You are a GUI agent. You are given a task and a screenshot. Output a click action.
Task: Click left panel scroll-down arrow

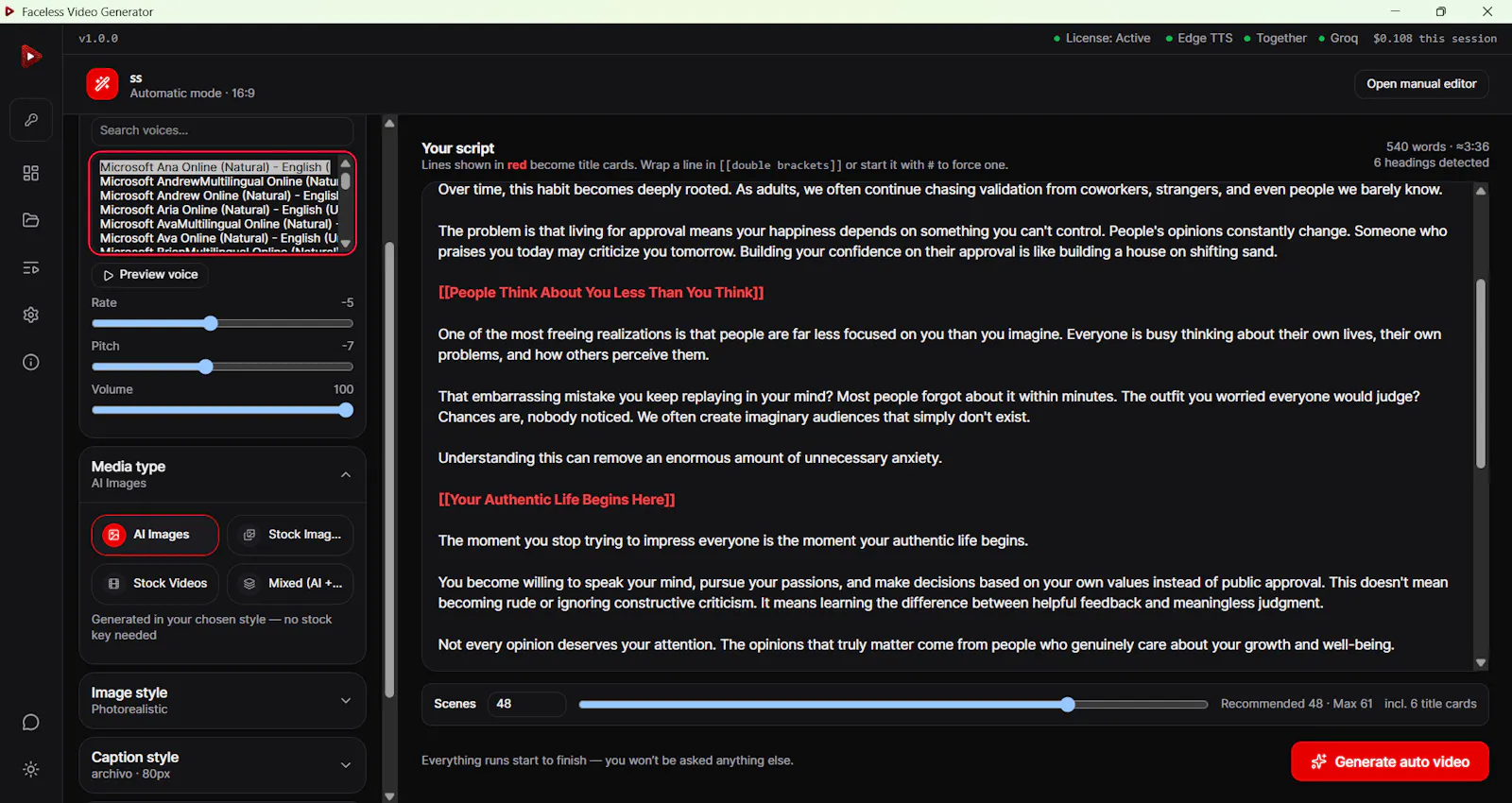point(389,796)
